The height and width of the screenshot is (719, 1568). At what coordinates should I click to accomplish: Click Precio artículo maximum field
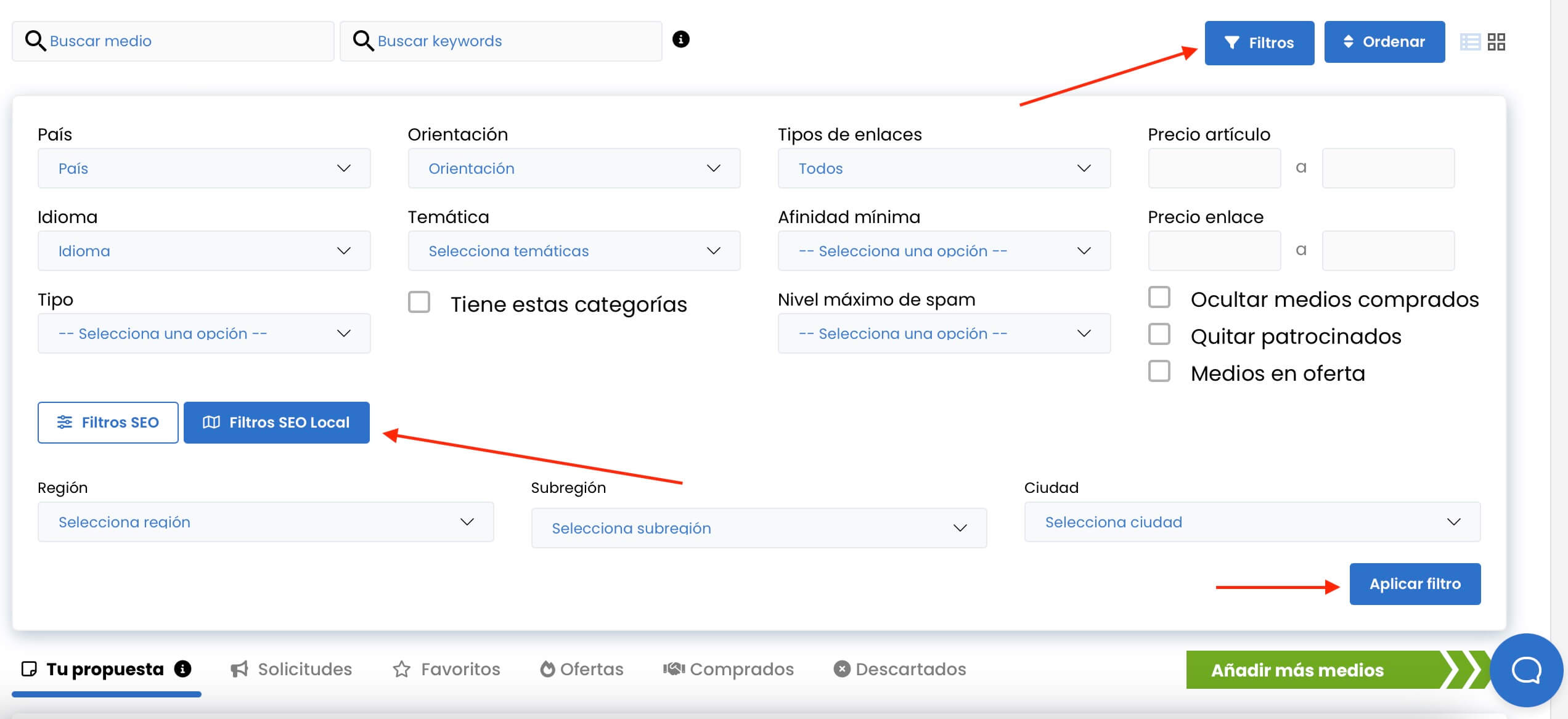(x=1388, y=168)
